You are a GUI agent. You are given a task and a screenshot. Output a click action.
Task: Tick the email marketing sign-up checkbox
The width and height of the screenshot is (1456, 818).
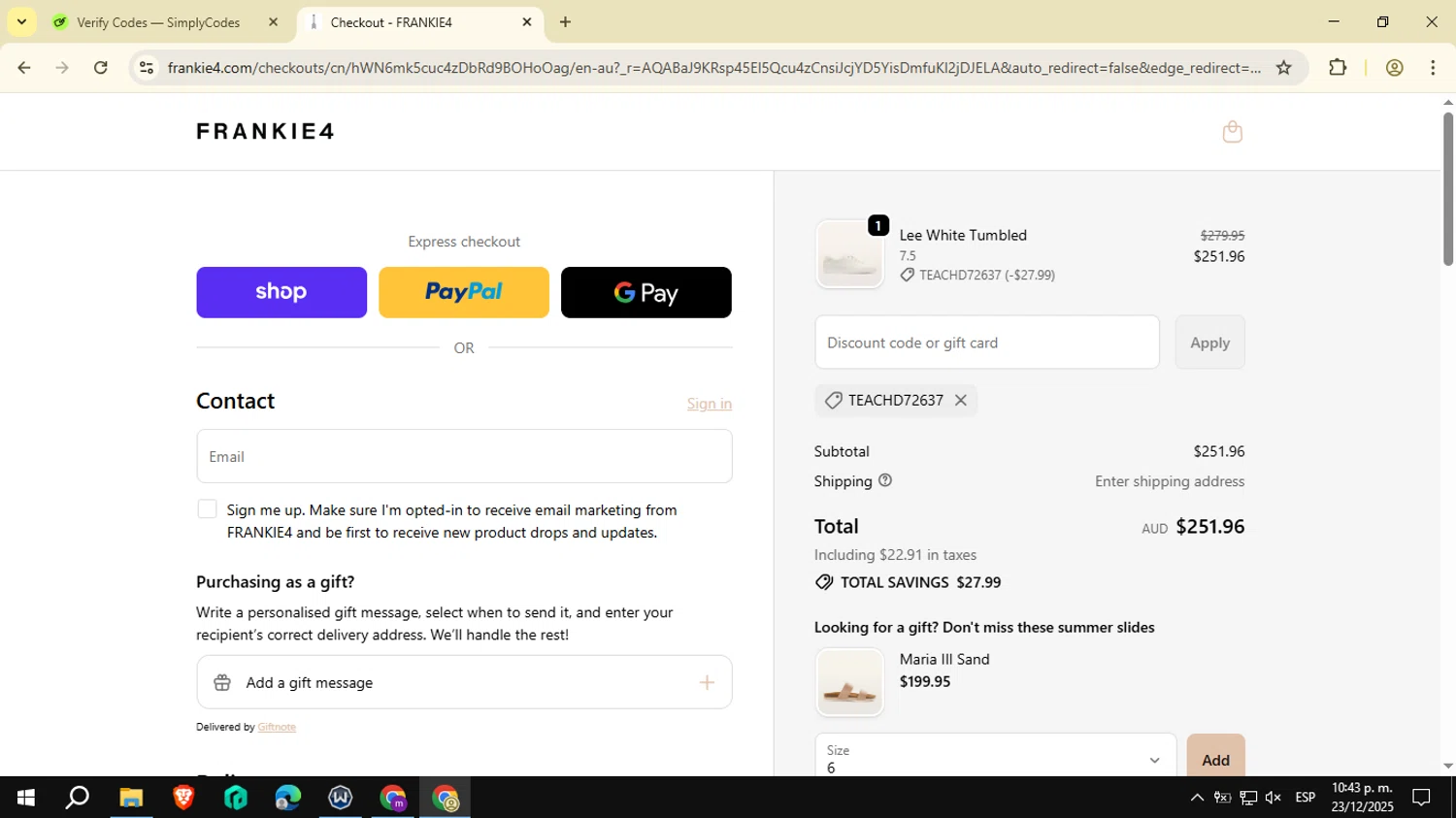tap(207, 509)
